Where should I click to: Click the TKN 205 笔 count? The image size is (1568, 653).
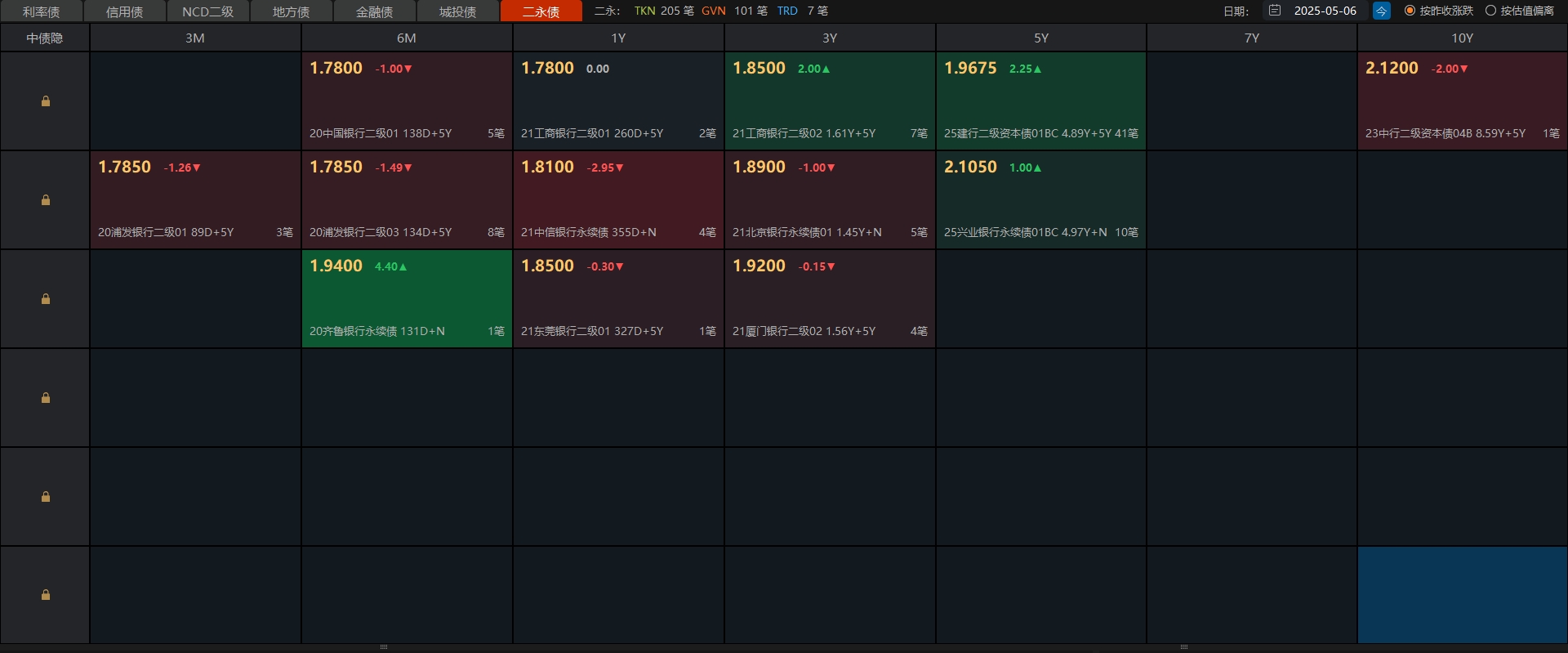click(664, 11)
